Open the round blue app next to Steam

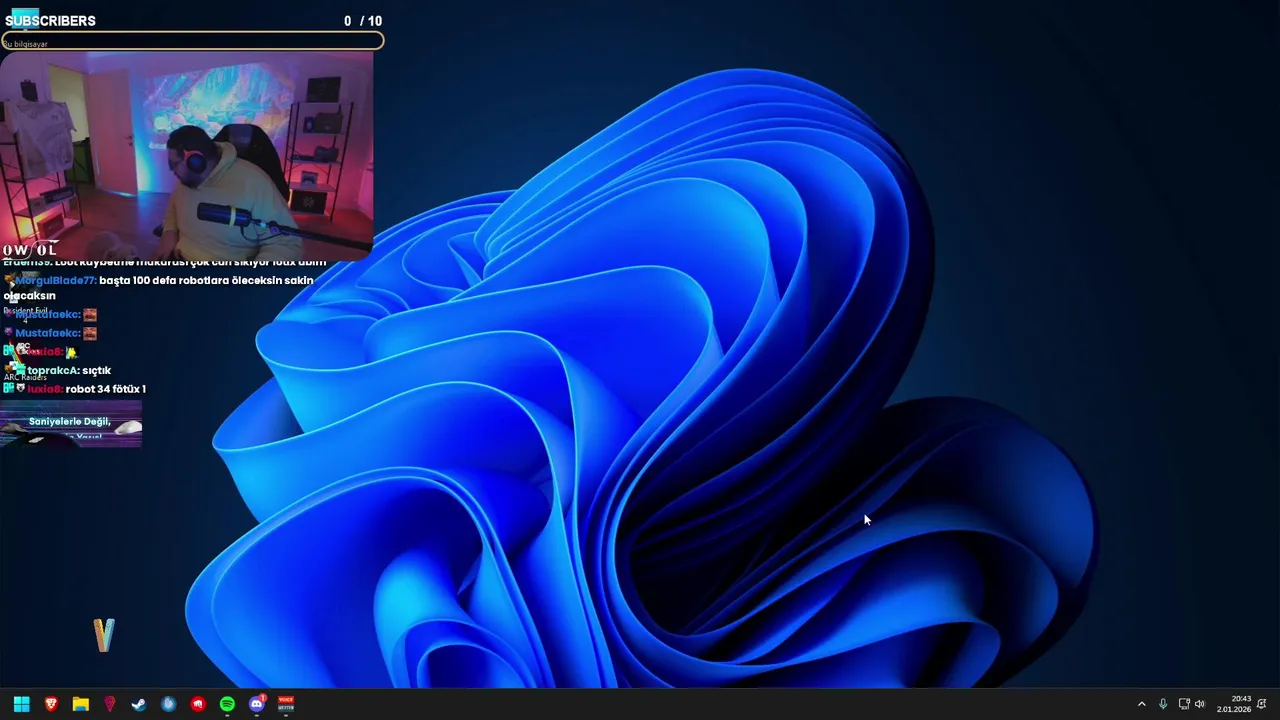tap(168, 704)
